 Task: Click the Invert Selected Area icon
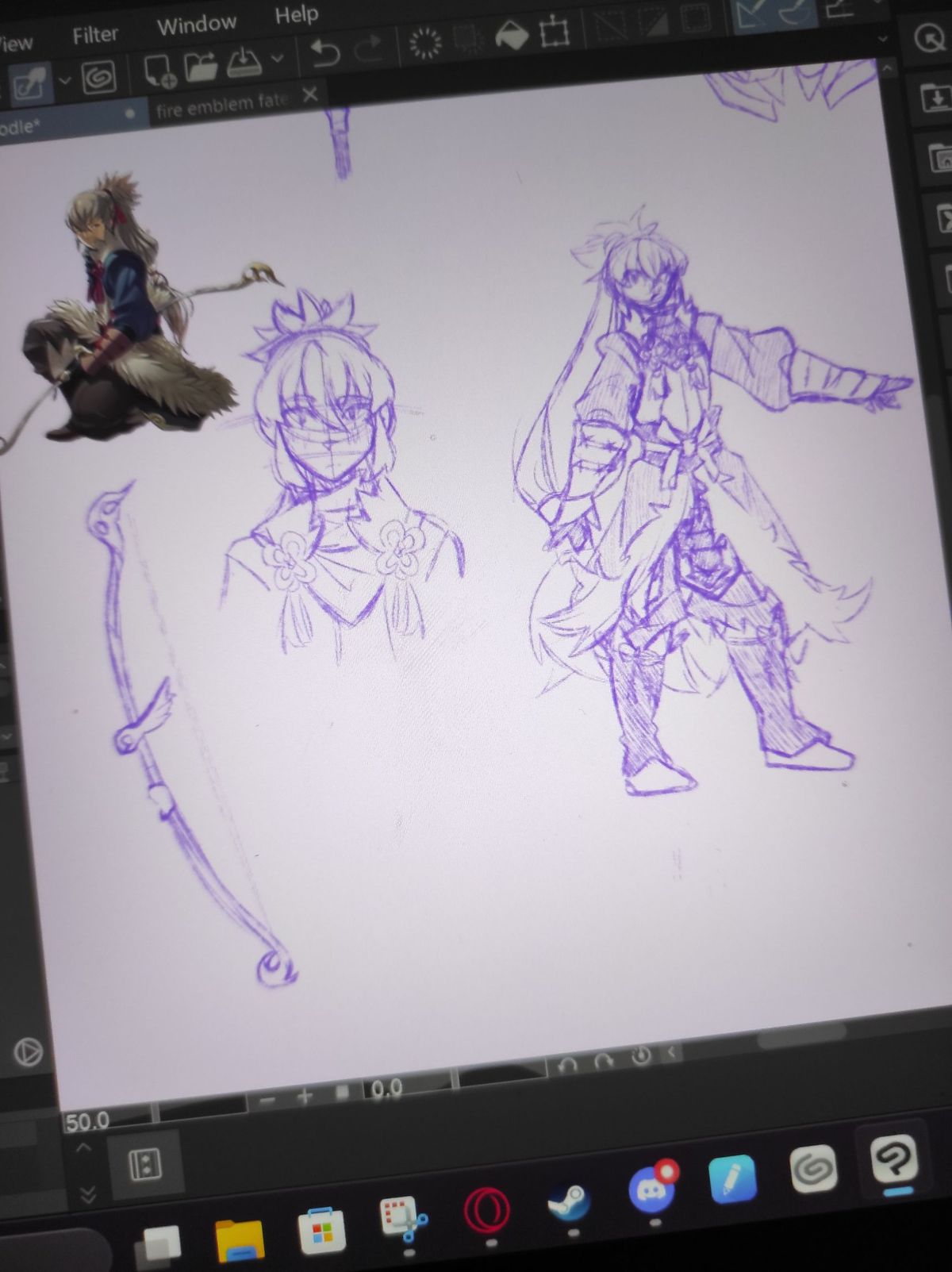point(652,22)
